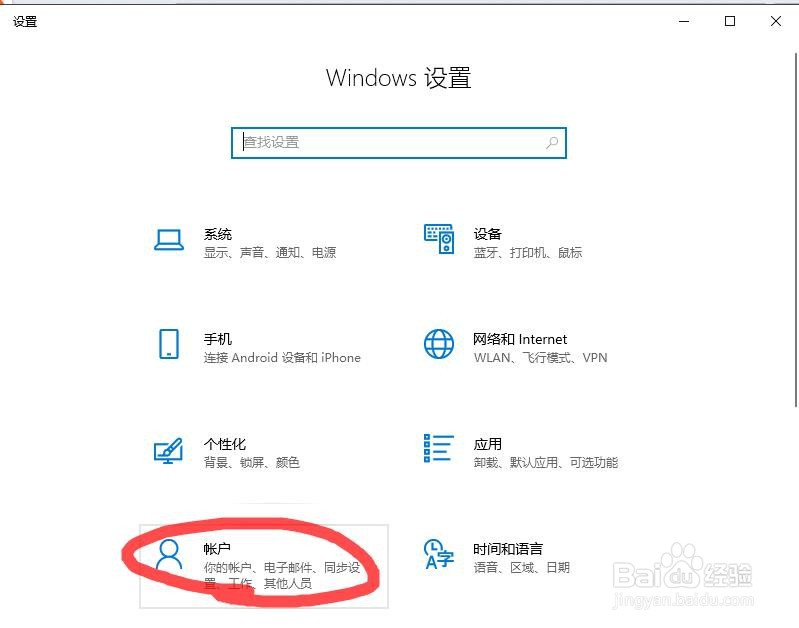Select the 网络和 Internet heading
Screen dimensions: 799x628
520,339
